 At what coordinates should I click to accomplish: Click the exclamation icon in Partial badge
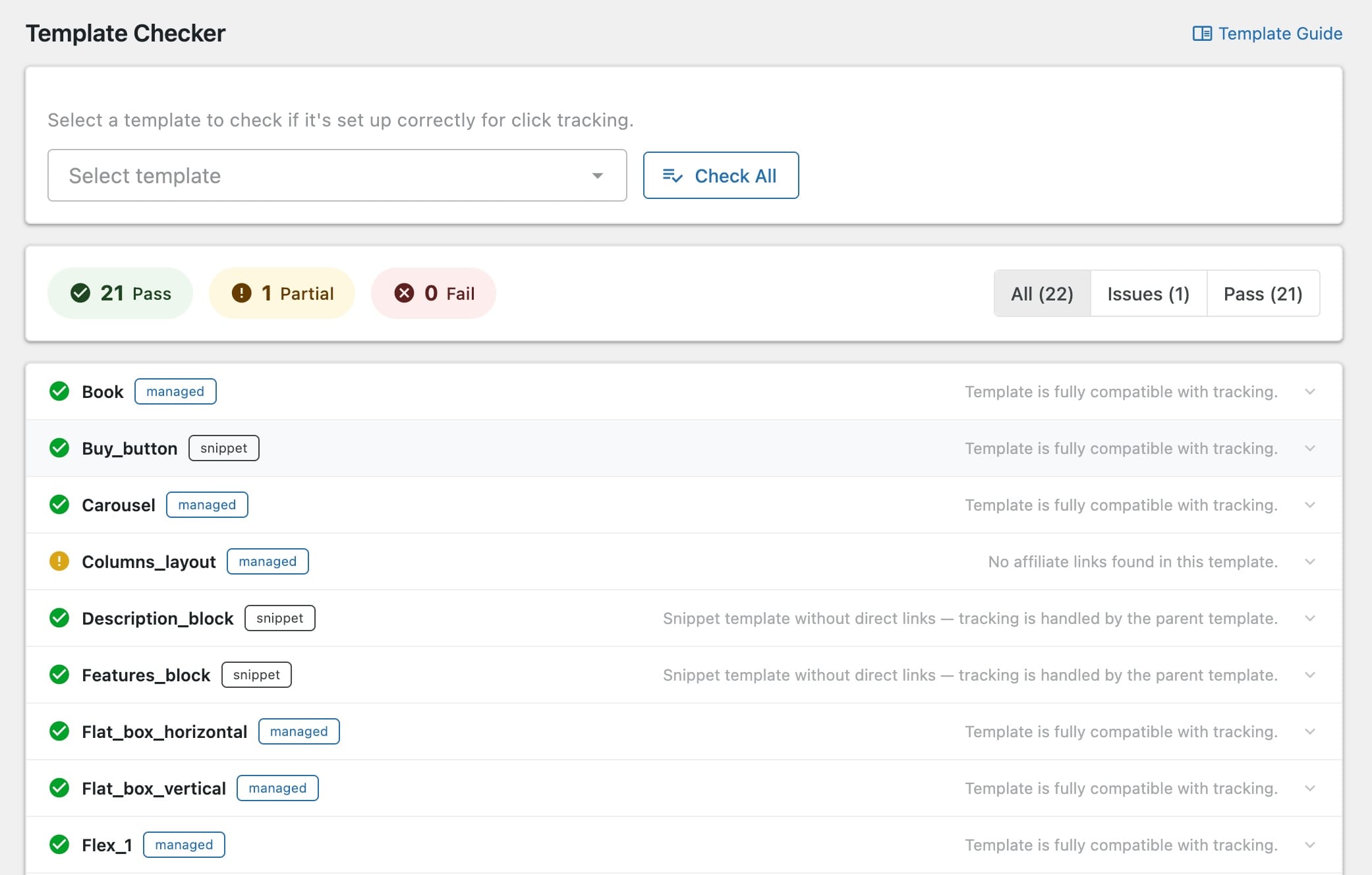pyautogui.click(x=241, y=293)
